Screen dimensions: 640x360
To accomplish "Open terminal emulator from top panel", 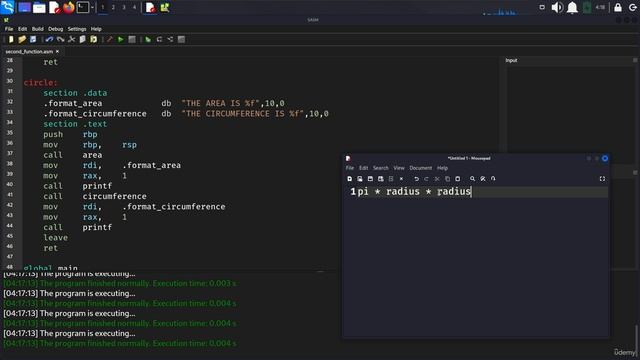I will click(82, 7).
